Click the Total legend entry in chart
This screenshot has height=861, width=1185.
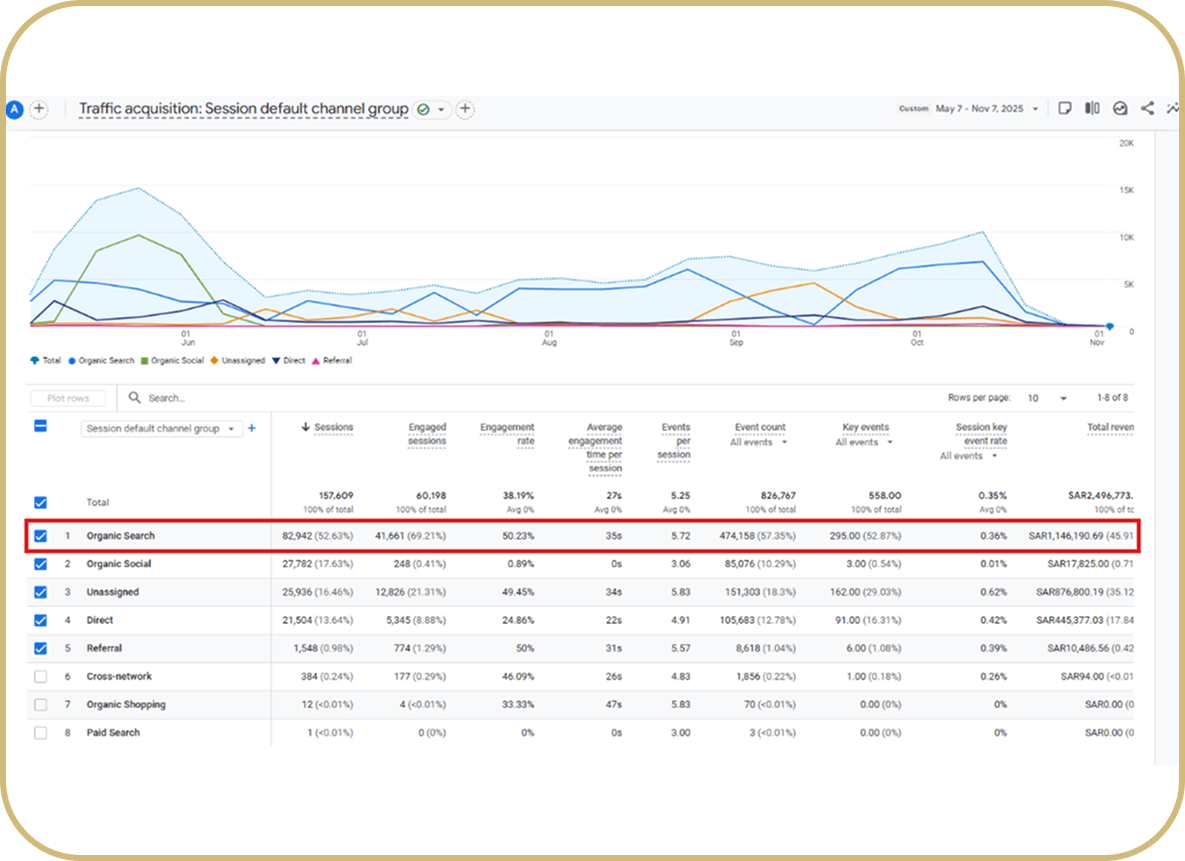[x=45, y=361]
